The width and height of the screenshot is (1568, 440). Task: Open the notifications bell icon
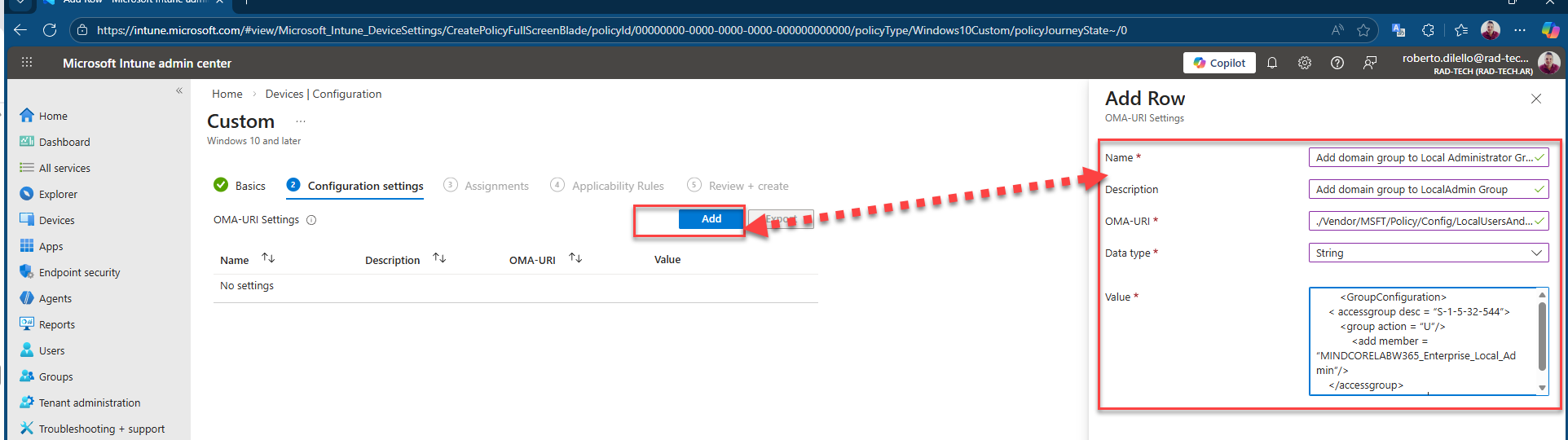pos(1271,63)
